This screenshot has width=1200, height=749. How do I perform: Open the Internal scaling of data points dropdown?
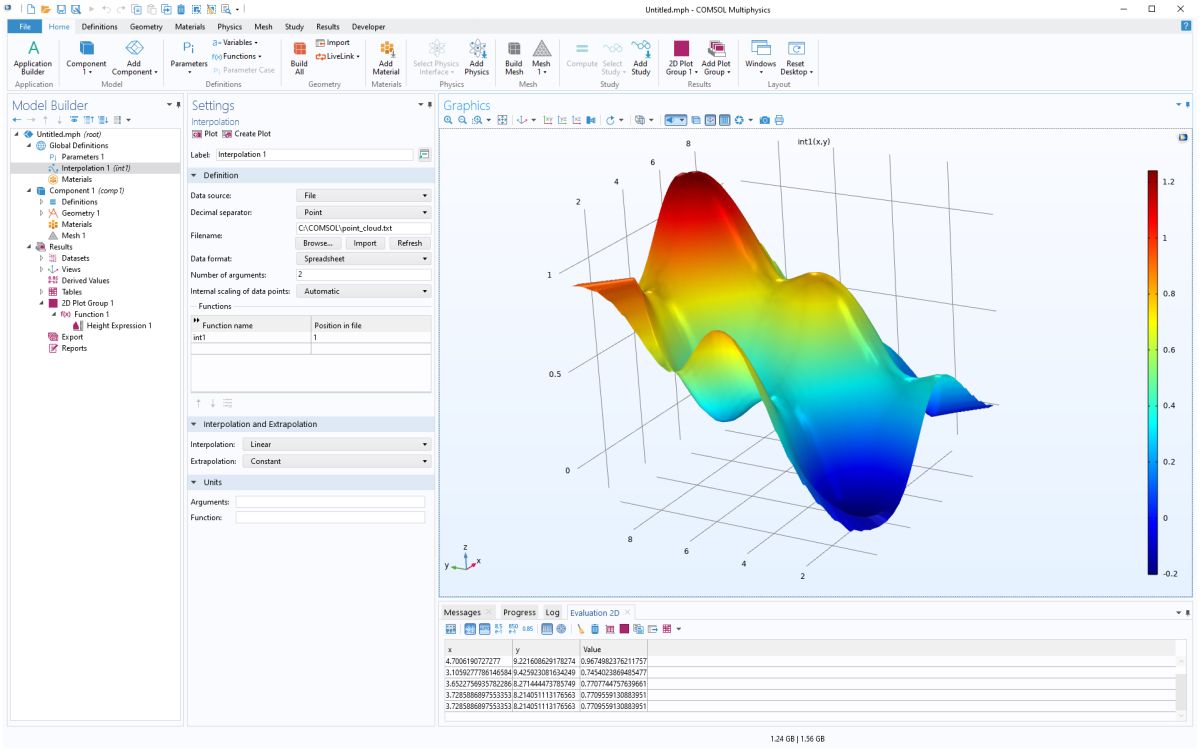(364, 291)
